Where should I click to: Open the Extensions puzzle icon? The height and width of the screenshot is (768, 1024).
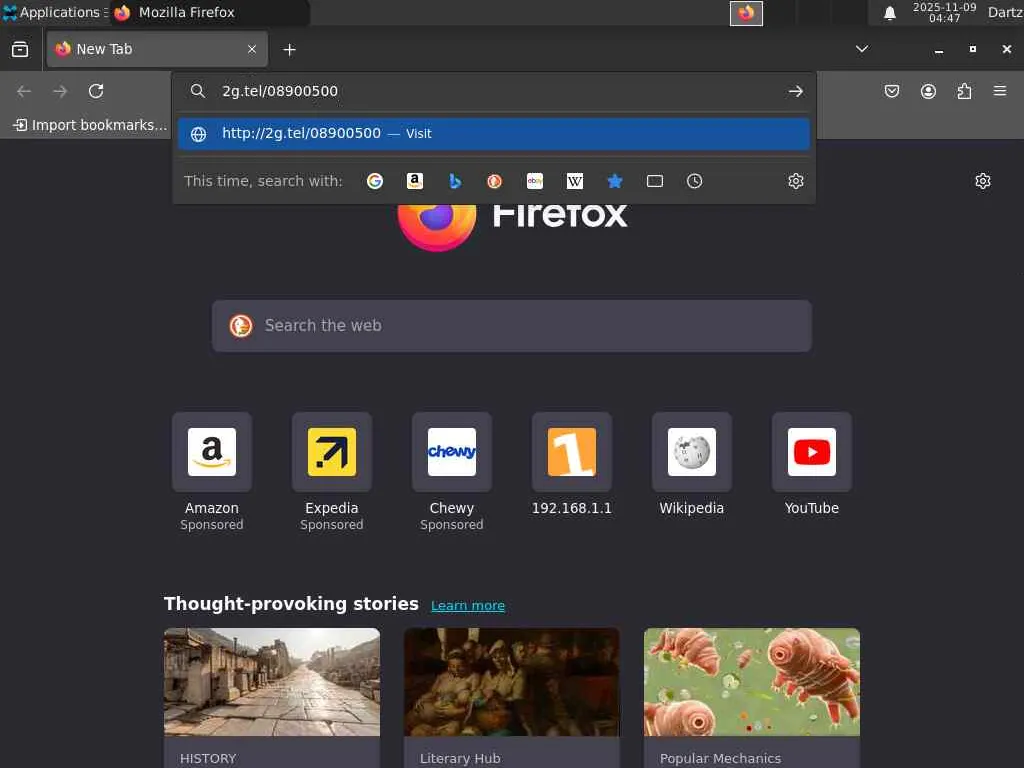point(964,91)
